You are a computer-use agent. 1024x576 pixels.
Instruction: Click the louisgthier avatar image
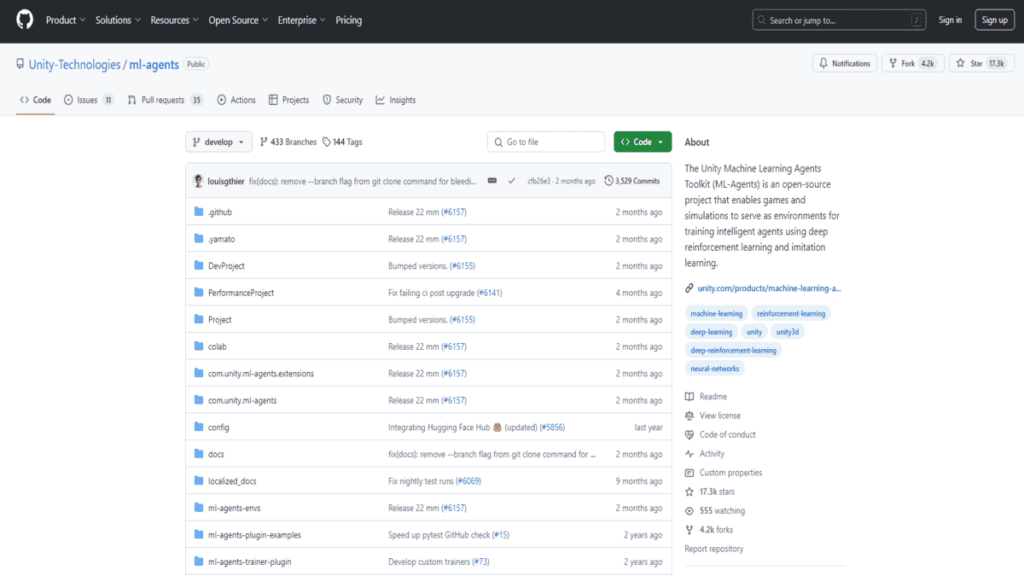(198, 181)
